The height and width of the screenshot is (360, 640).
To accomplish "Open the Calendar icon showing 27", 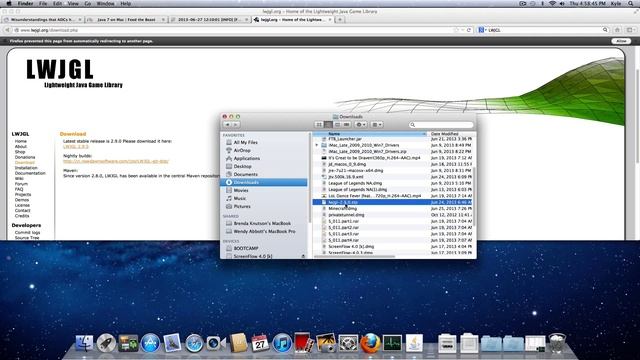I will (x=260, y=343).
